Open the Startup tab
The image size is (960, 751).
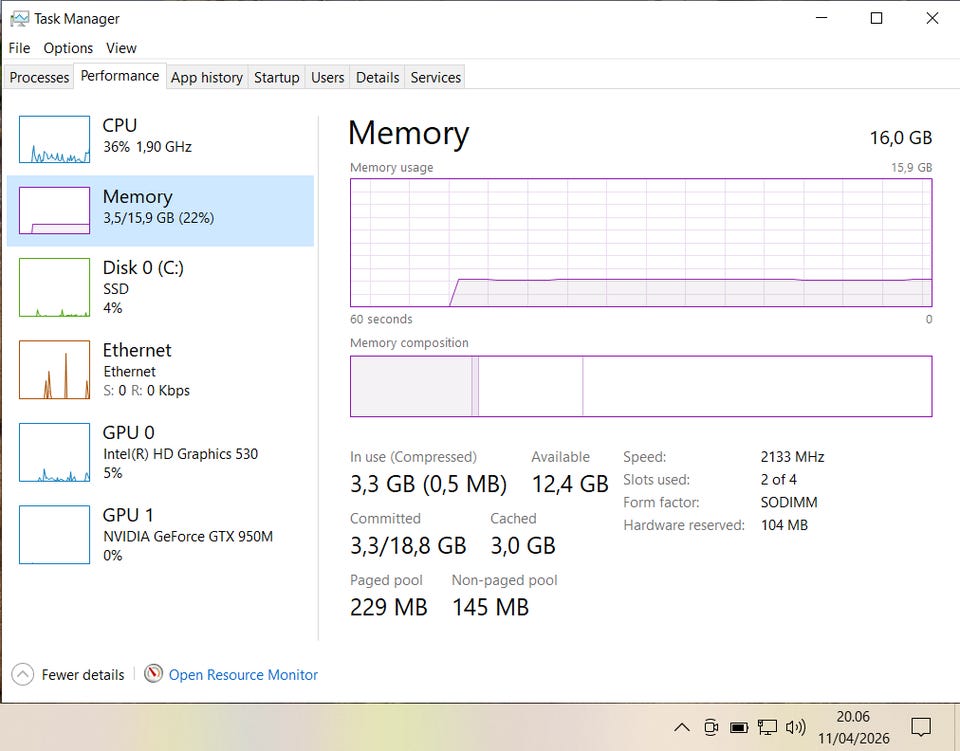point(277,78)
